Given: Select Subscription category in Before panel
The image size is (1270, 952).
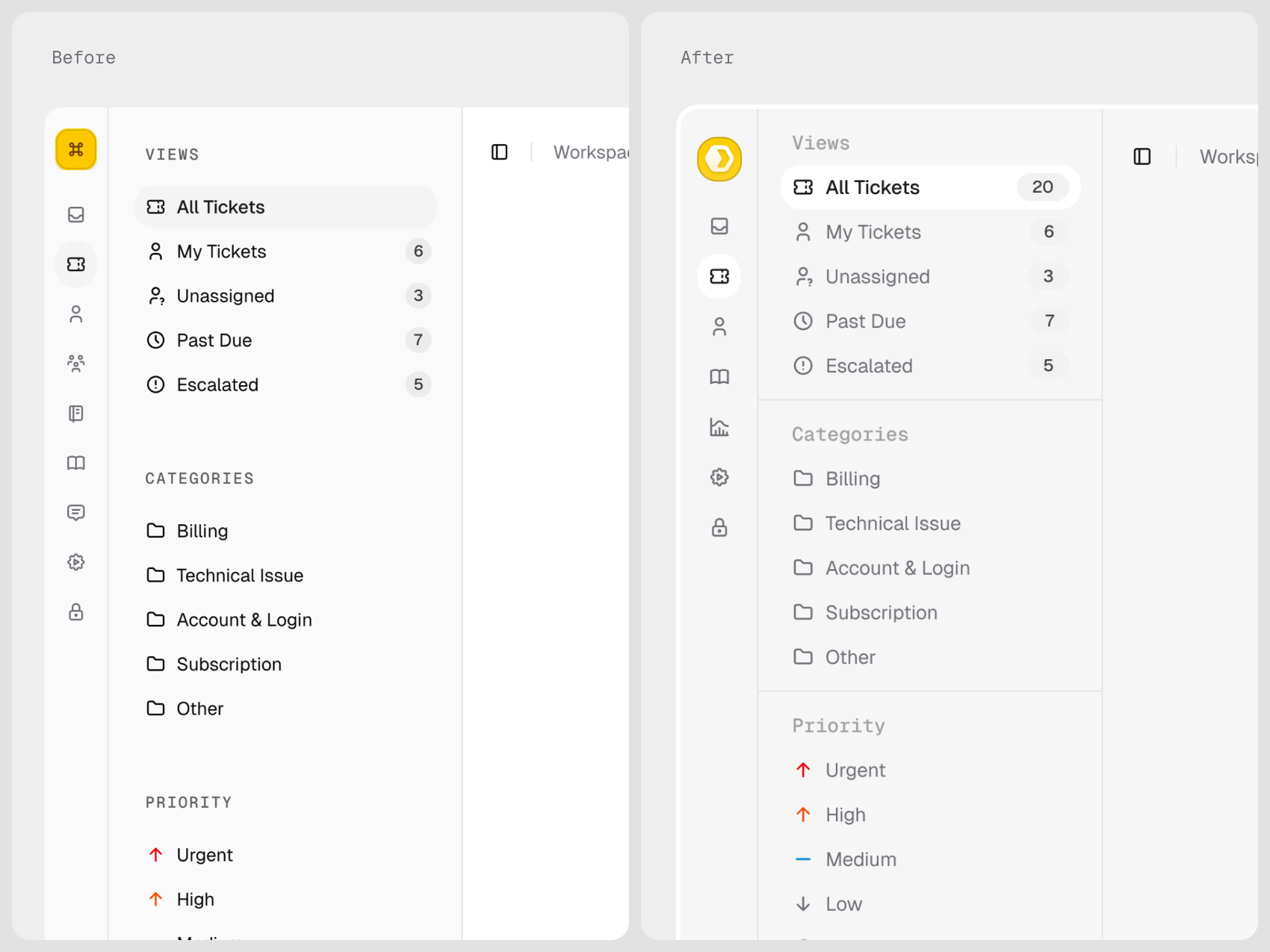Looking at the screenshot, I should coord(285,664).
